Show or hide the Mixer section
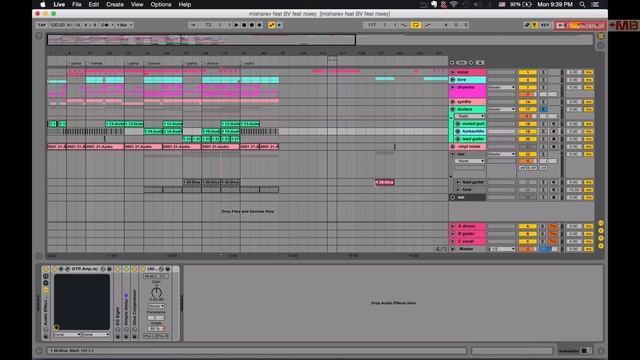This screenshot has width=640, height=360. (x=601, y=238)
